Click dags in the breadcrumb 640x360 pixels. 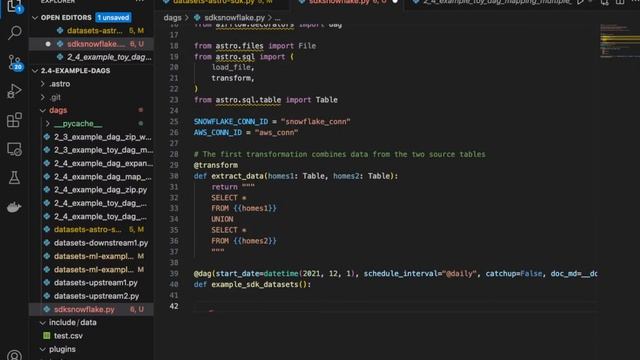172,18
